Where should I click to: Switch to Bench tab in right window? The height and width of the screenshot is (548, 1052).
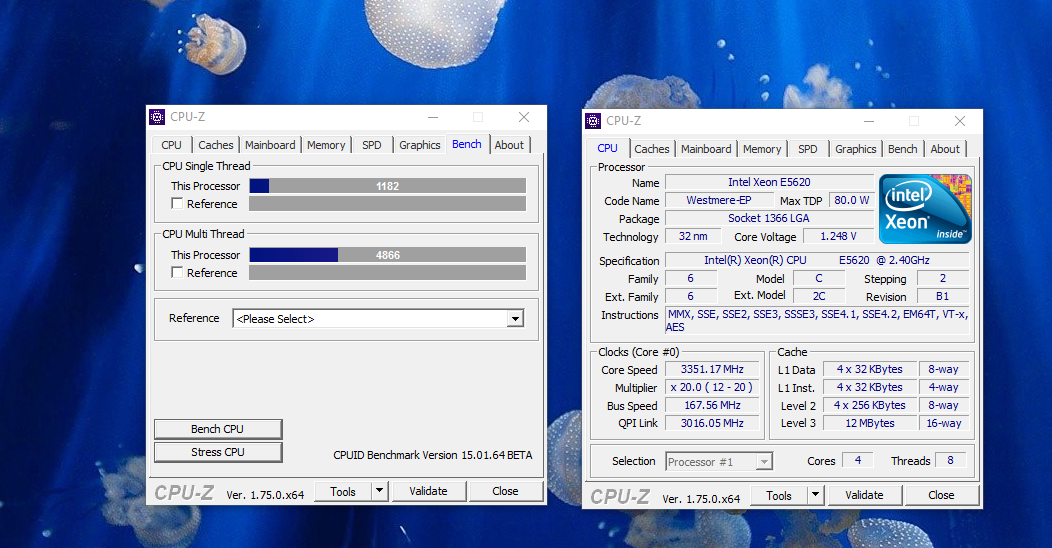click(x=902, y=149)
